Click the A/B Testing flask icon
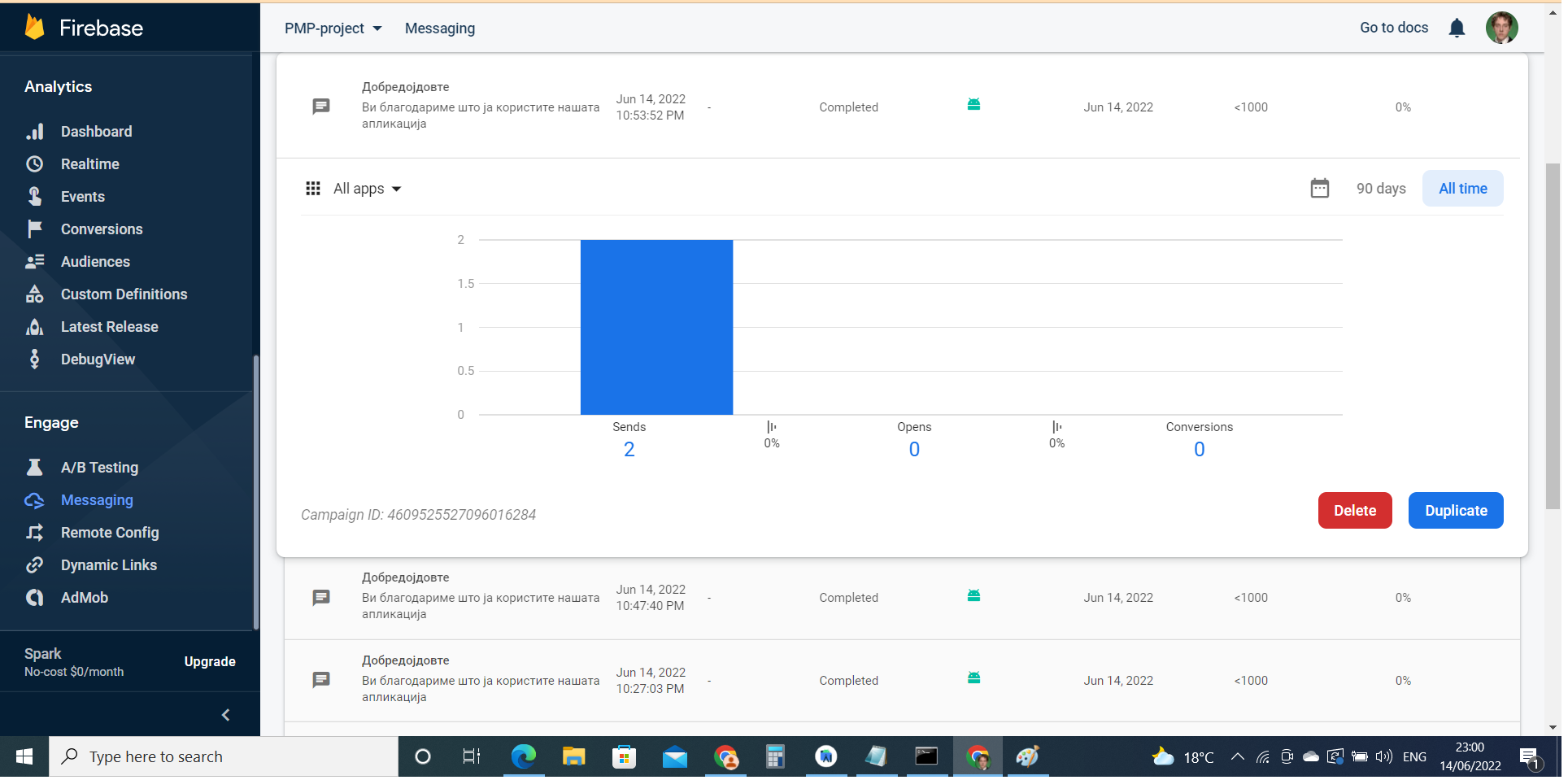This screenshot has height=780, width=1568. click(x=34, y=468)
